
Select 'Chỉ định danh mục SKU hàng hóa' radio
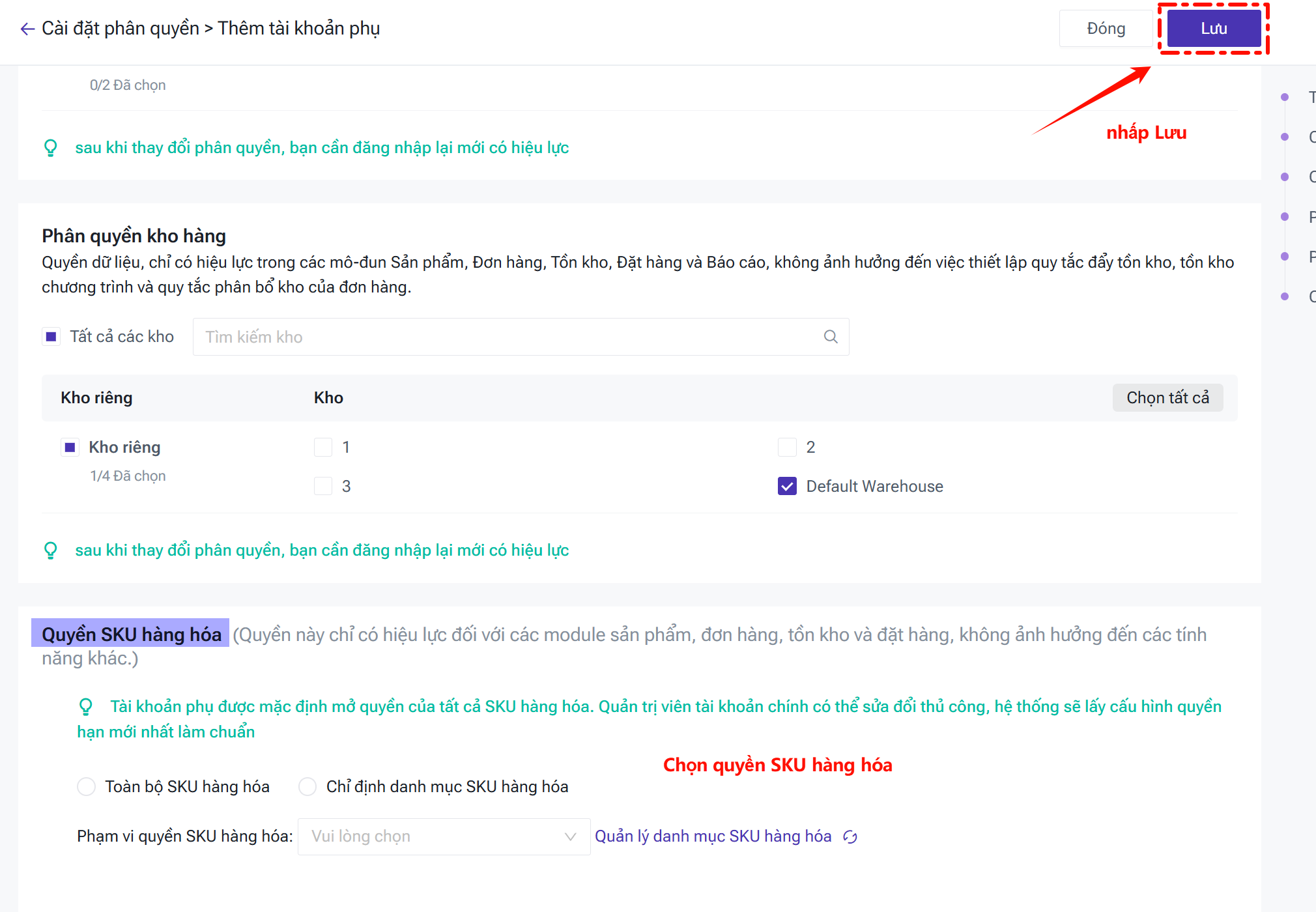(308, 787)
